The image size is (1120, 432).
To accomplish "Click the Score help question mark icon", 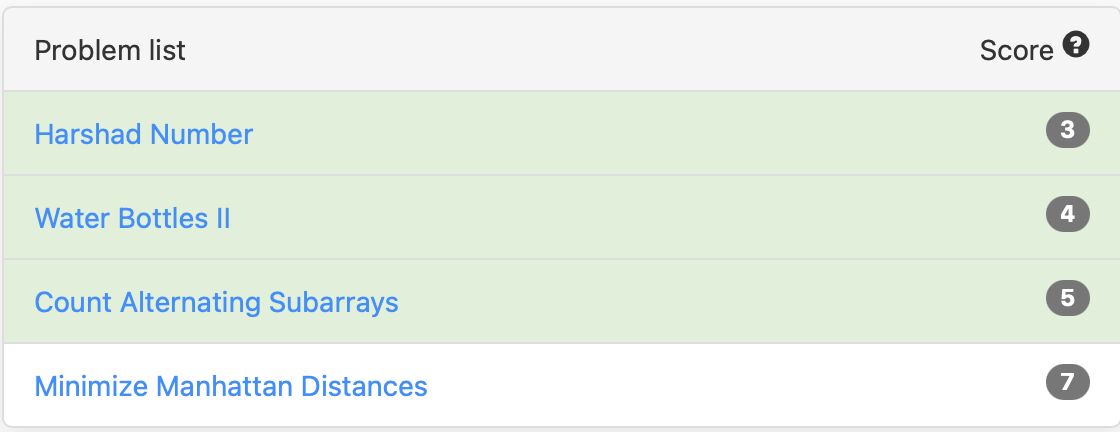I will (x=1076, y=45).
